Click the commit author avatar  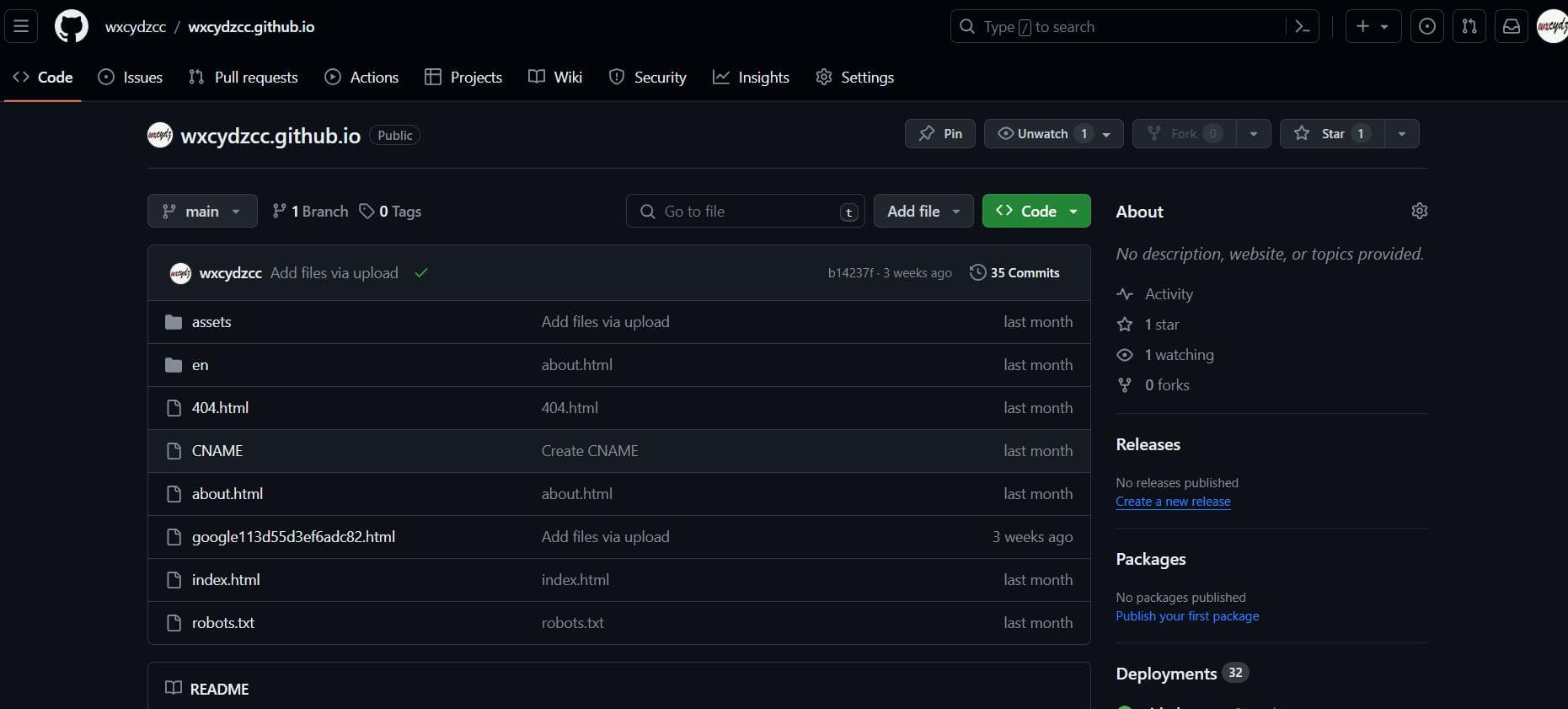point(180,273)
